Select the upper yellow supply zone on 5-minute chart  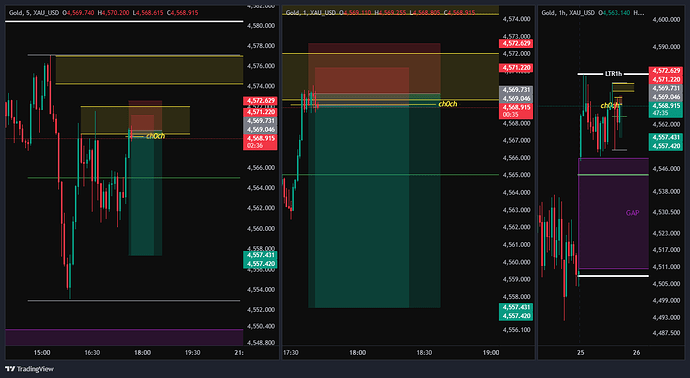[x=149, y=70]
